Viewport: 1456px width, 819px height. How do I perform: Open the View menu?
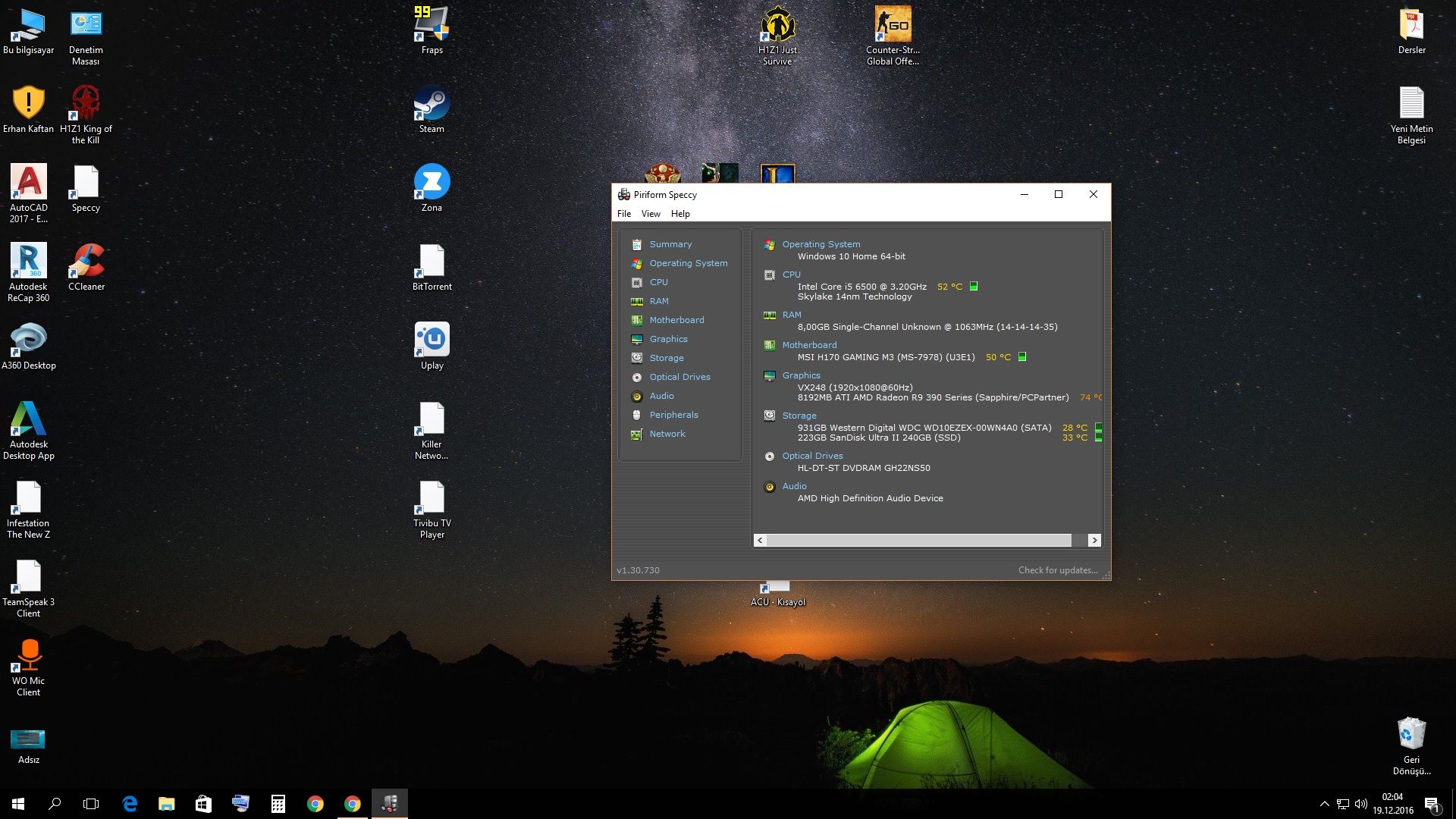coord(651,214)
